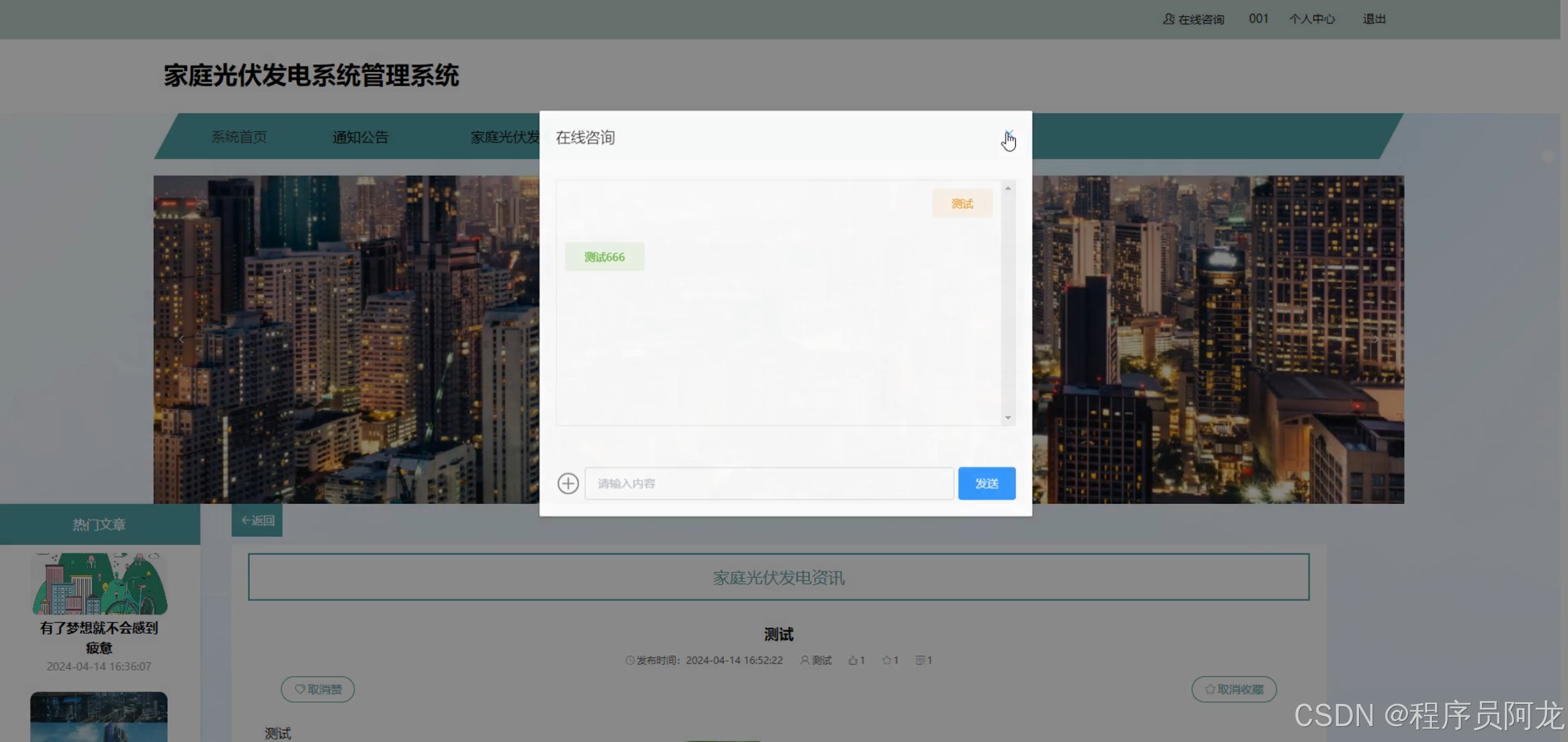Click the comment count icon
Screen dimensions: 1568x742
point(920,660)
